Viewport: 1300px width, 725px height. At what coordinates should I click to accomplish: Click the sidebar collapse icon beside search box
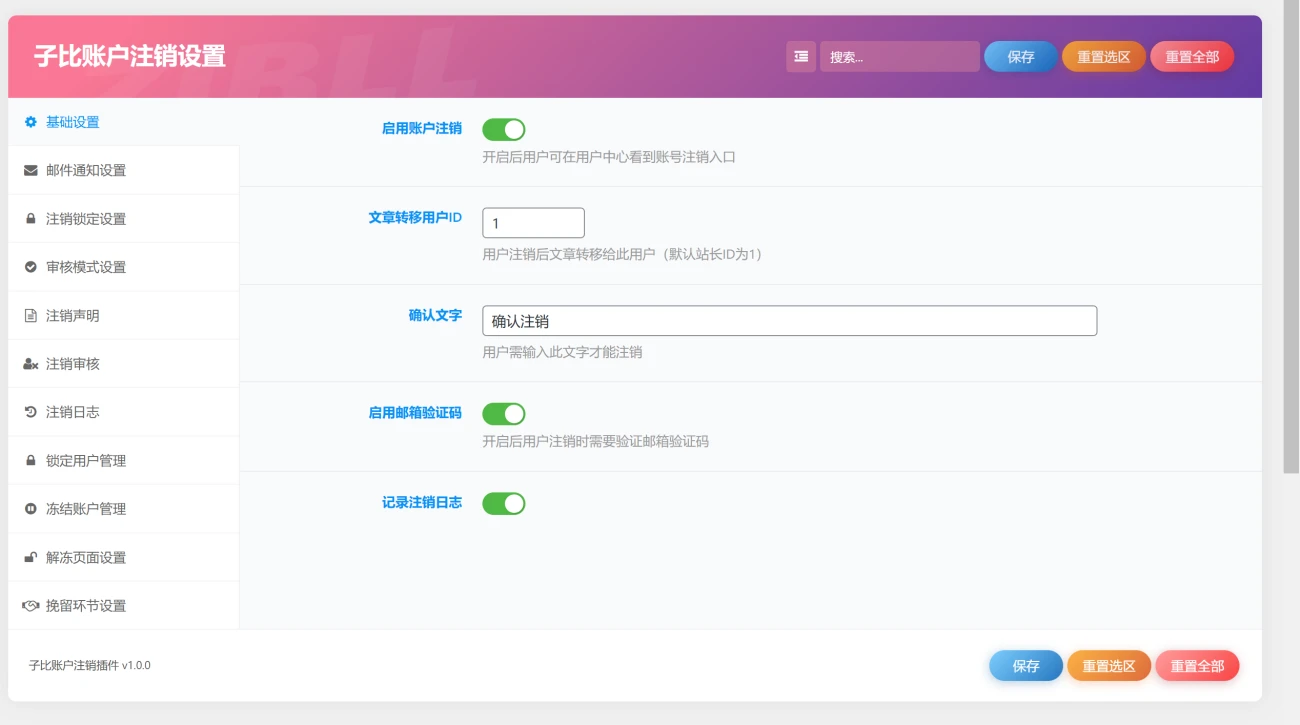click(801, 56)
